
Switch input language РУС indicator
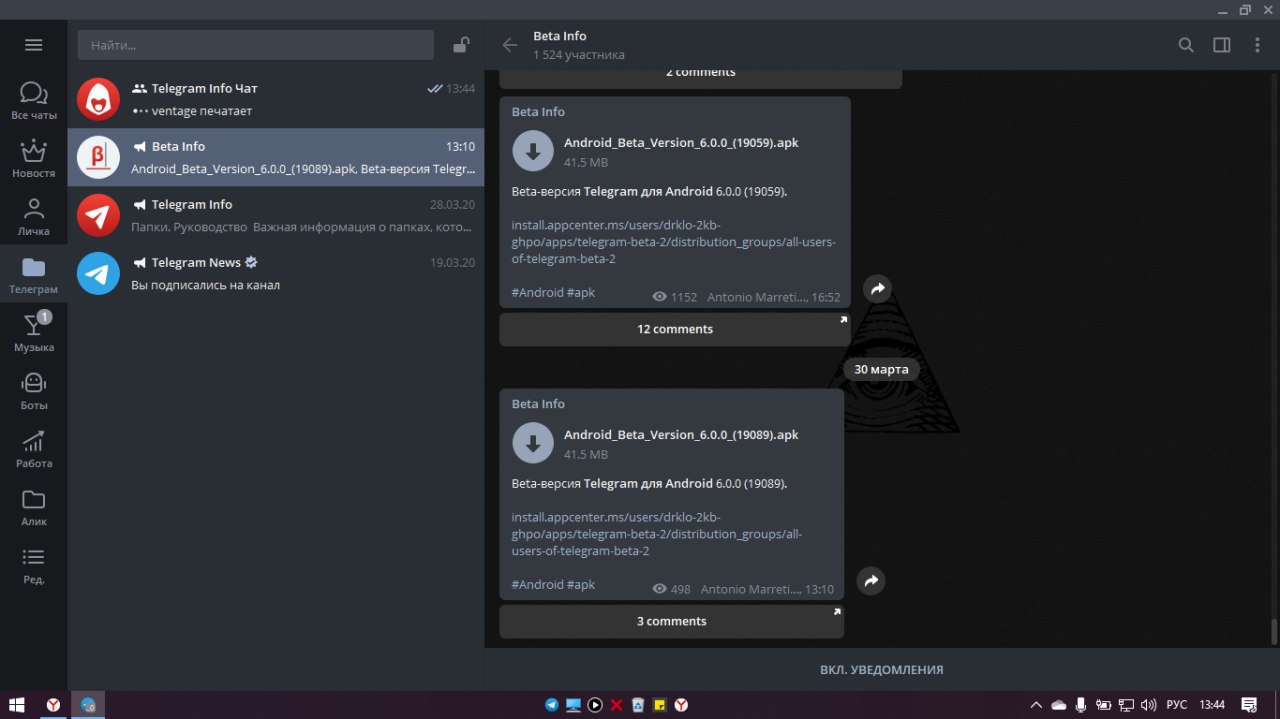tap(1177, 705)
